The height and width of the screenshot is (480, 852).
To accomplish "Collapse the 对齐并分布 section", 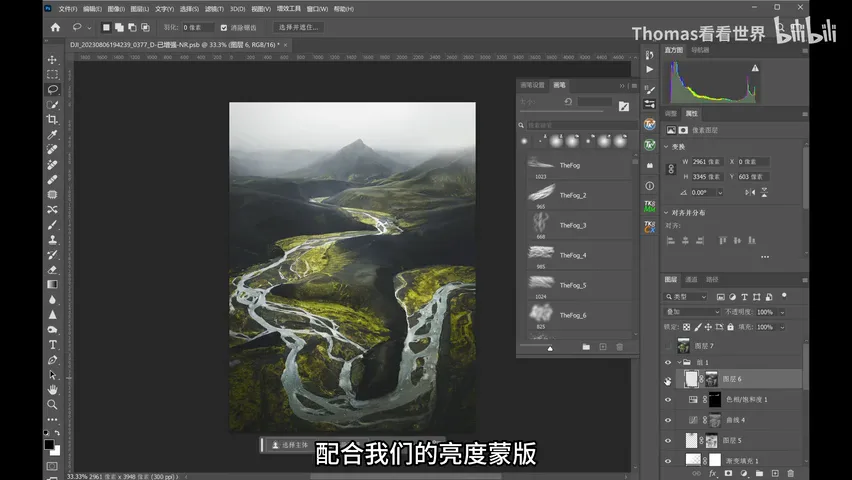I will (x=666, y=213).
